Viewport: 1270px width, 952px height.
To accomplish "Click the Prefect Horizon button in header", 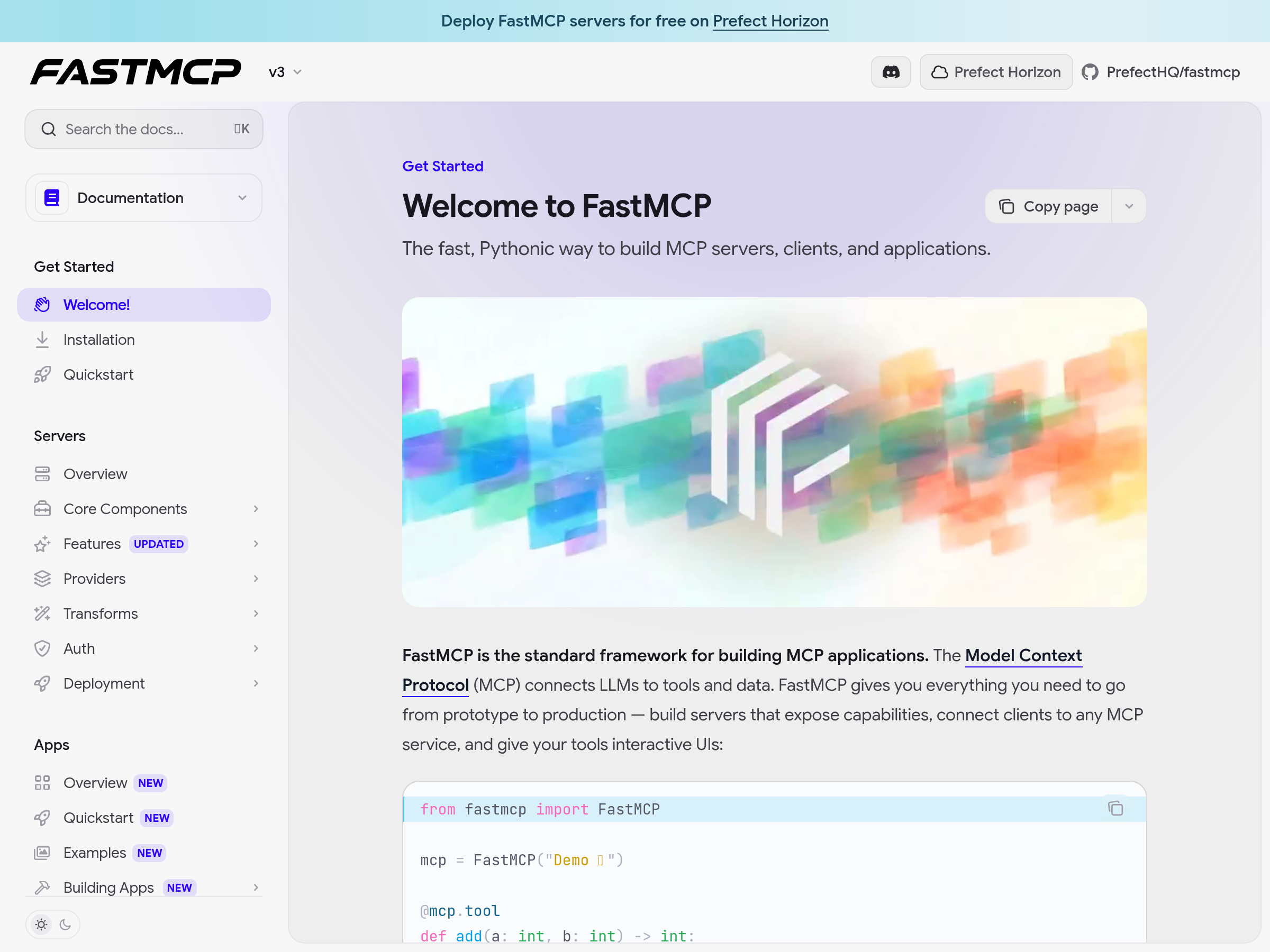I will pyautogui.click(x=995, y=72).
